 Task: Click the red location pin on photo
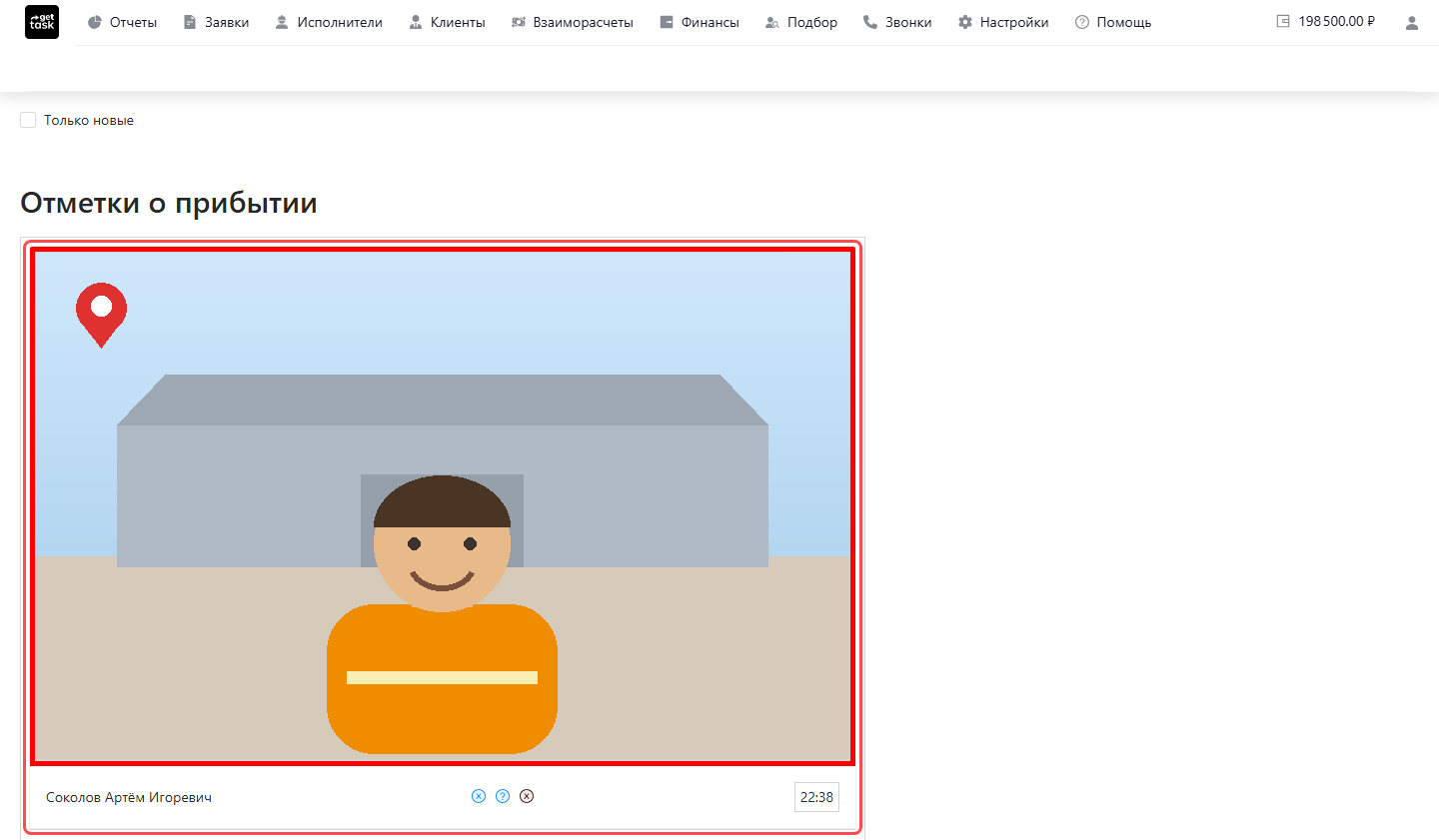(x=101, y=315)
